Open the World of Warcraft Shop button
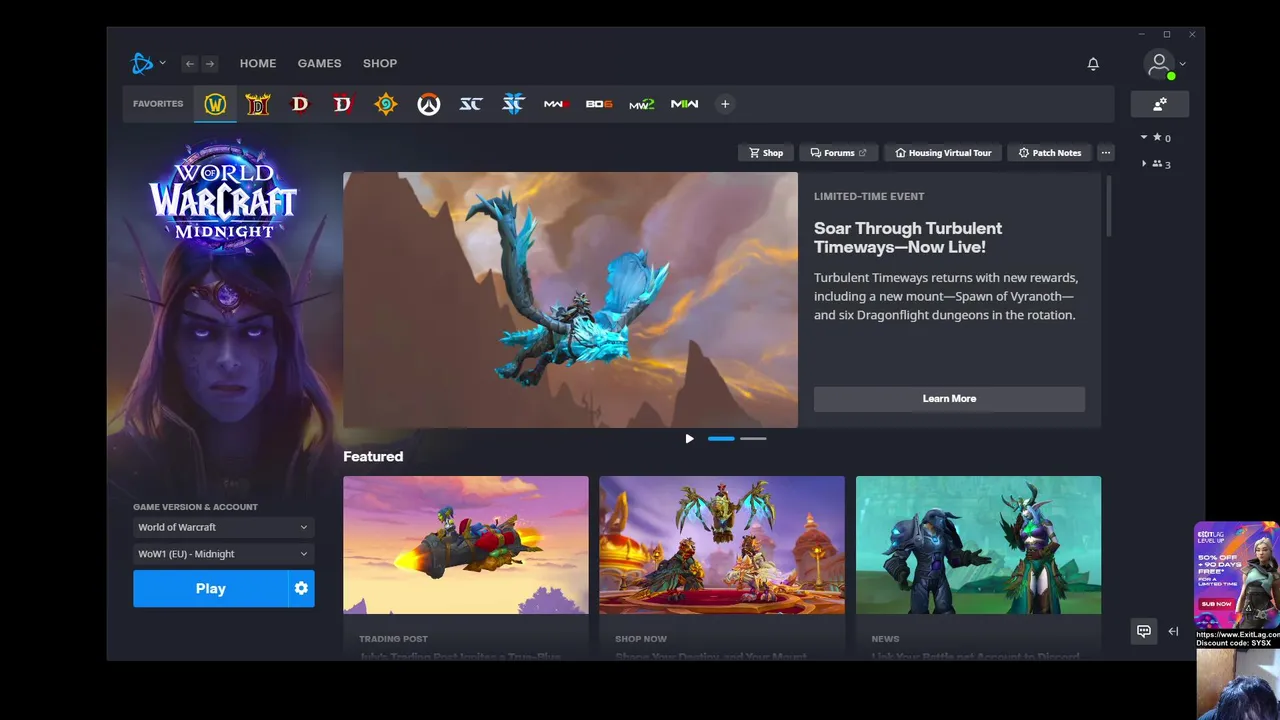1280x720 pixels. [766, 153]
